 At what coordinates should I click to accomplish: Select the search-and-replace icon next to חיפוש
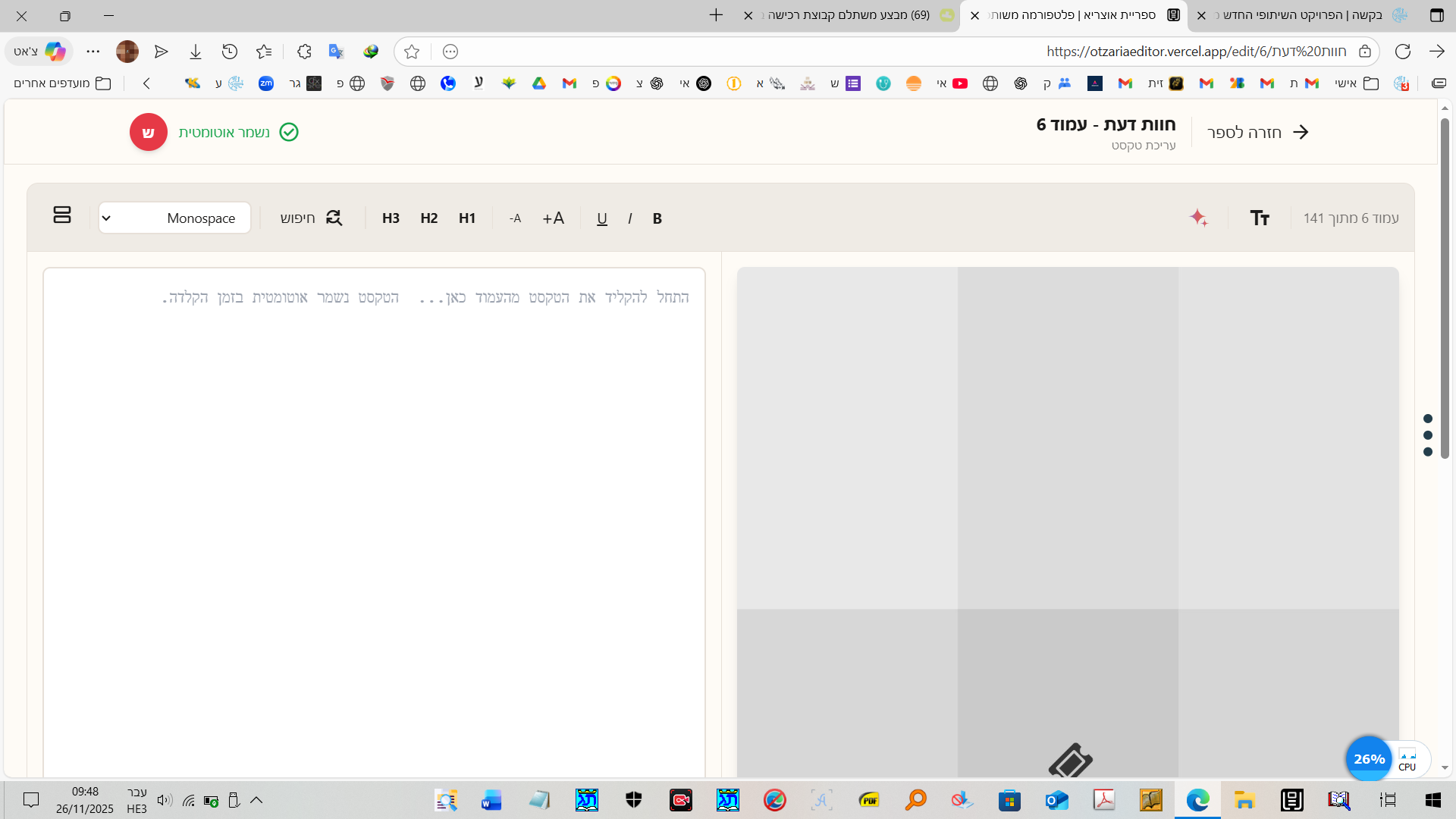pos(334,218)
